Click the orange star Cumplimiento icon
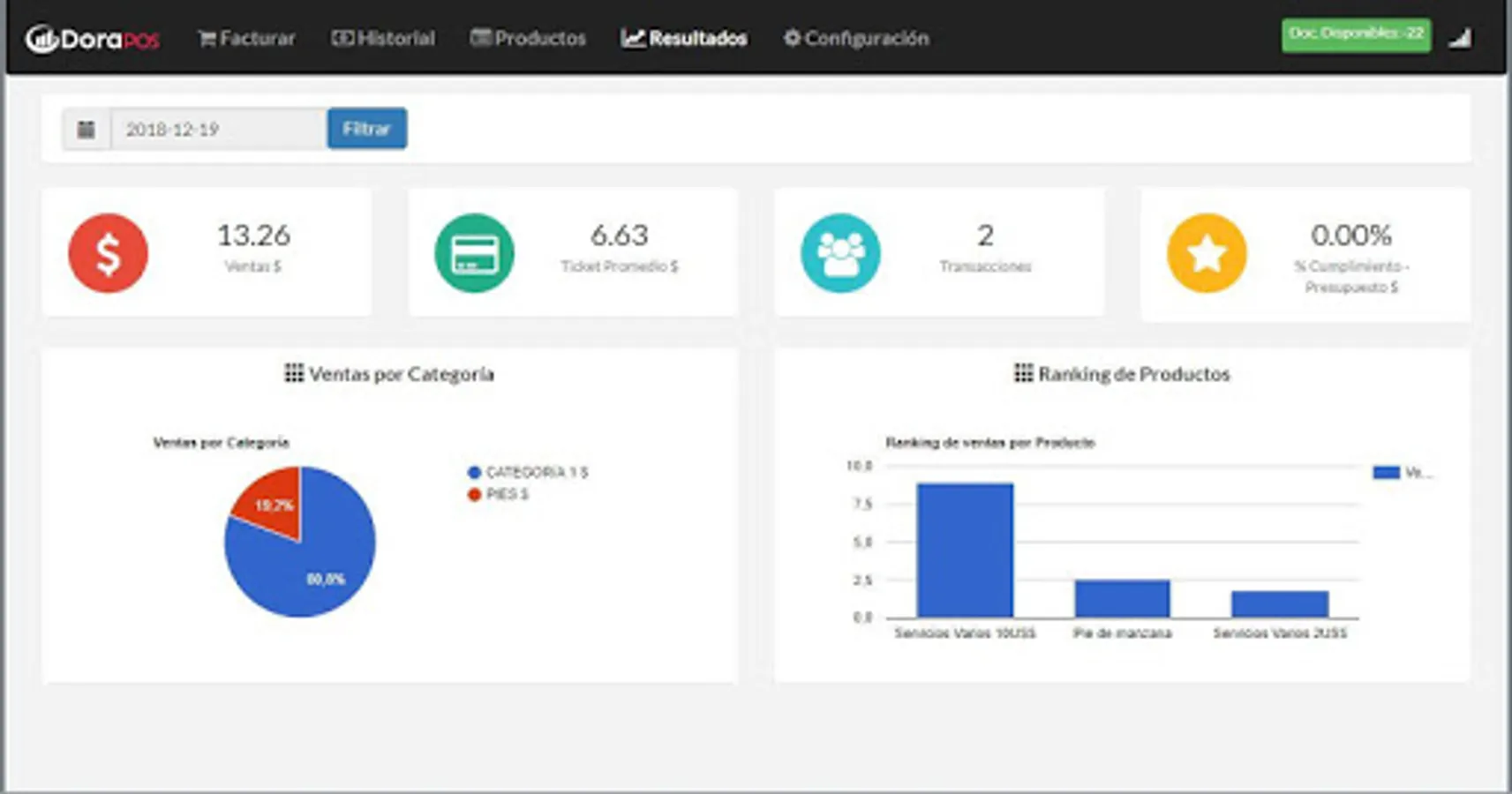This screenshot has width=1512, height=794. click(1207, 253)
